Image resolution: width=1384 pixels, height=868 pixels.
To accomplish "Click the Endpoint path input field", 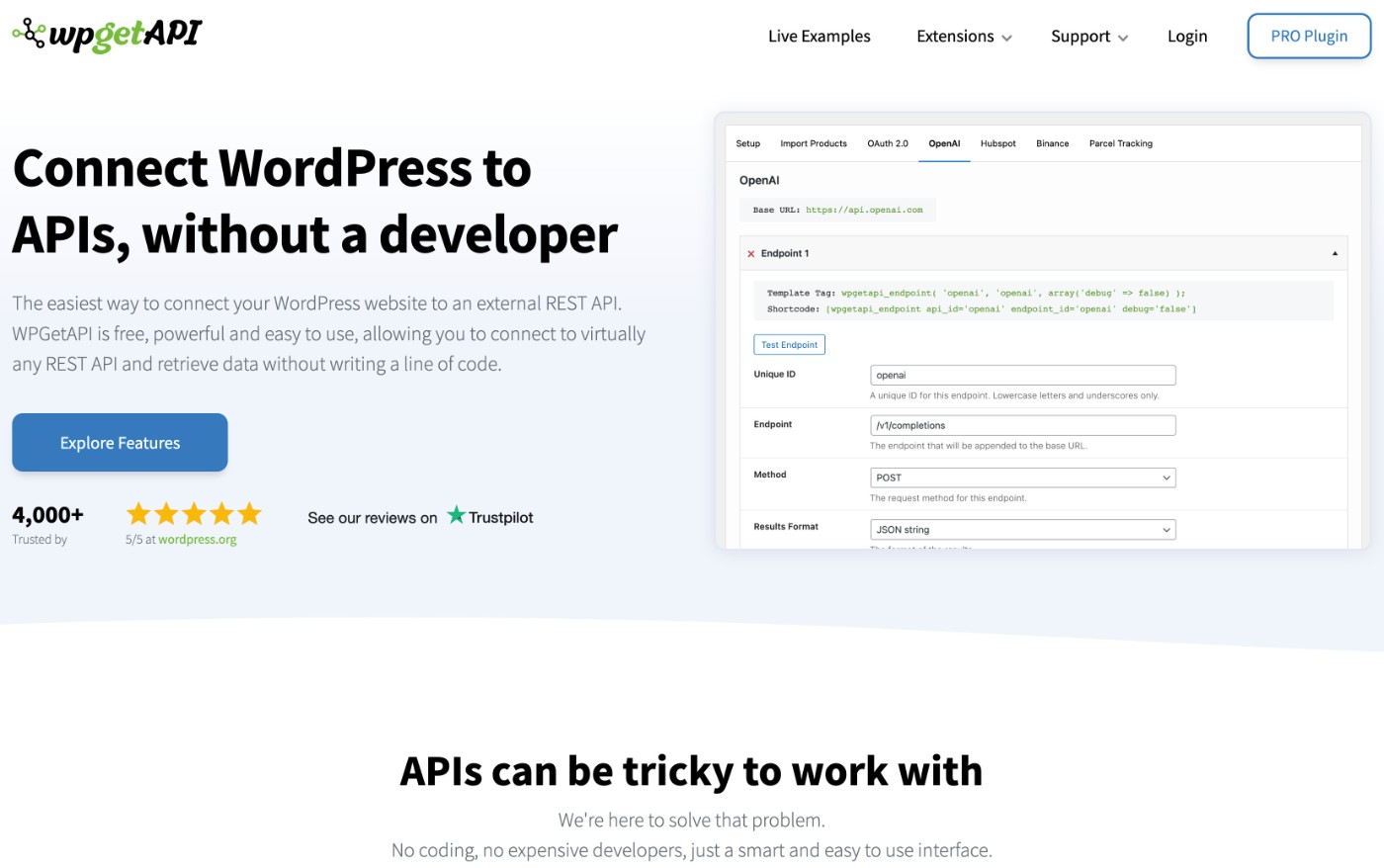I will (x=1023, y=425).
